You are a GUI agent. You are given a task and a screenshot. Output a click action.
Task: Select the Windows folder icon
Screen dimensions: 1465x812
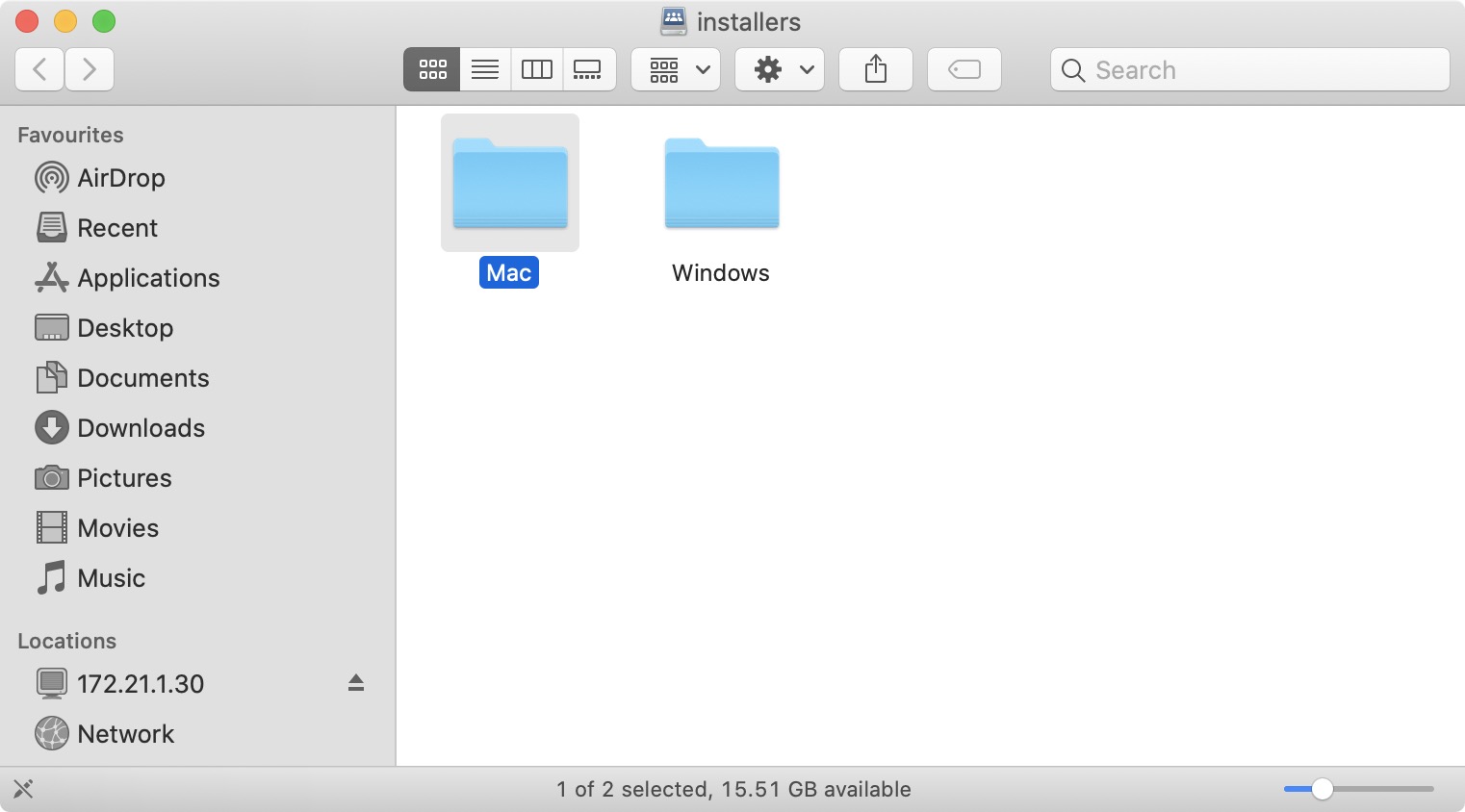click(722, 183)
